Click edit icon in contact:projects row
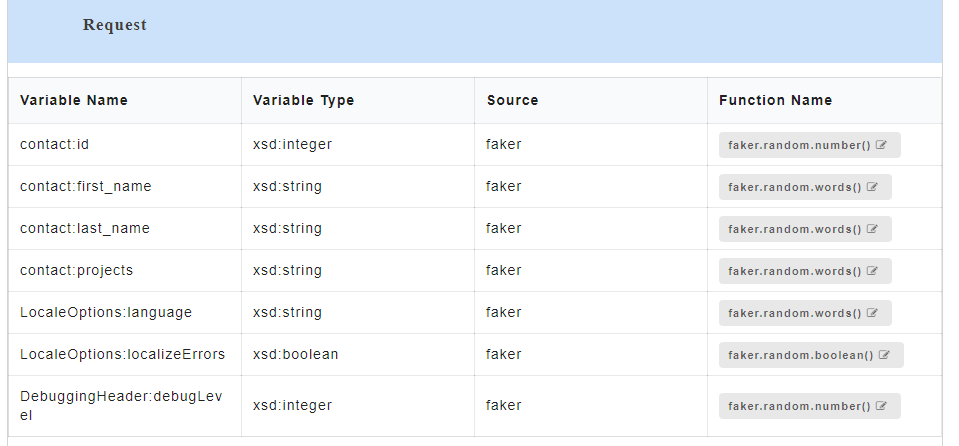Viewport: 959px width, 446px height. coord(872,271)
